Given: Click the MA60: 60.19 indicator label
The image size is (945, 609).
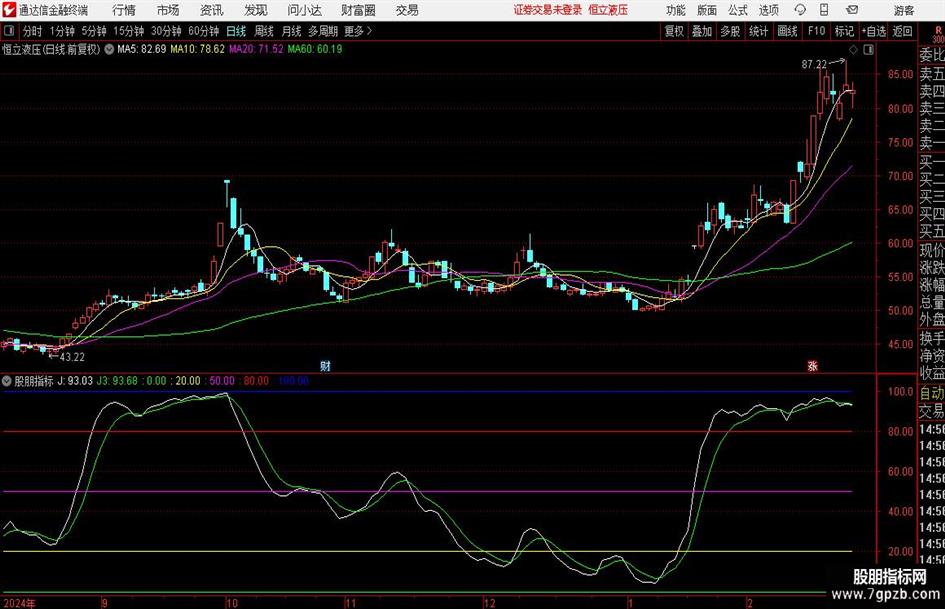Looking at the screenshot, I should [315, 49].
